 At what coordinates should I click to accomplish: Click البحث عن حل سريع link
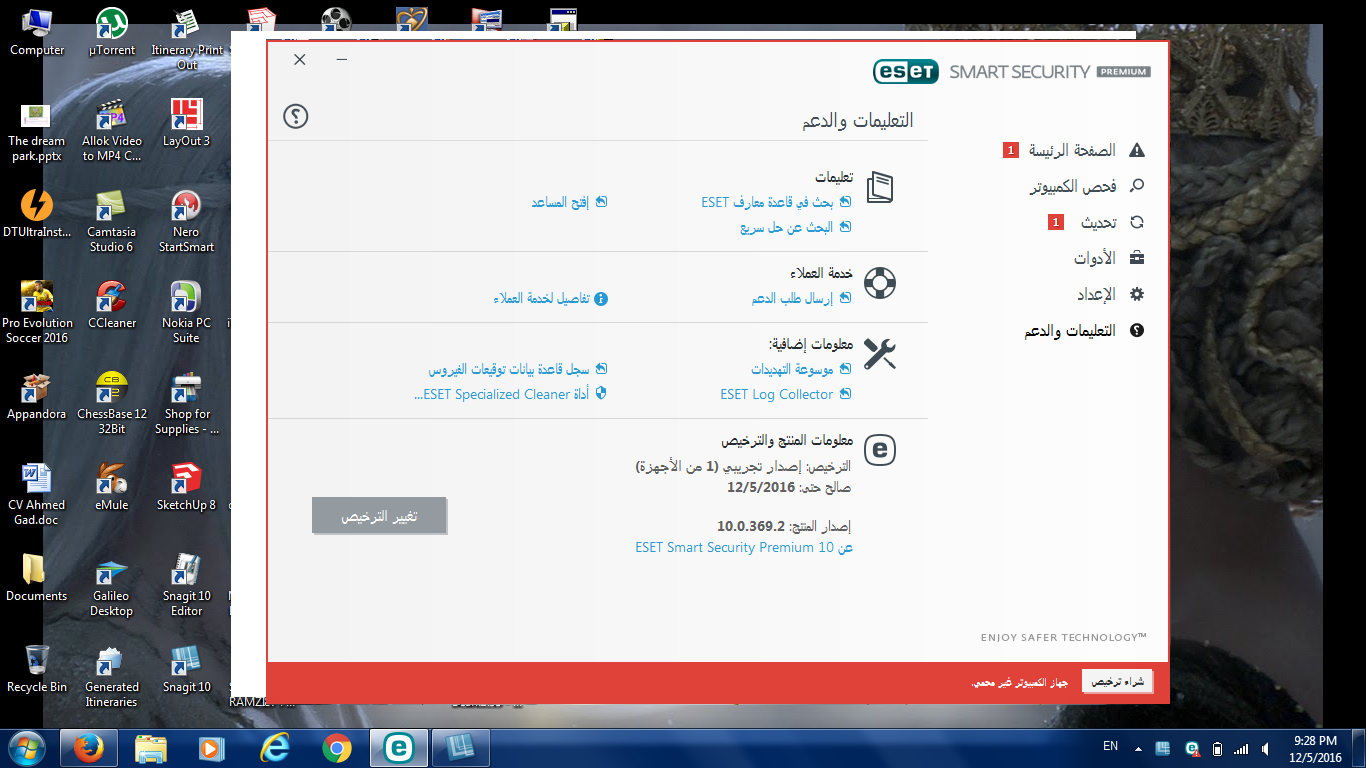coord(795,227)
